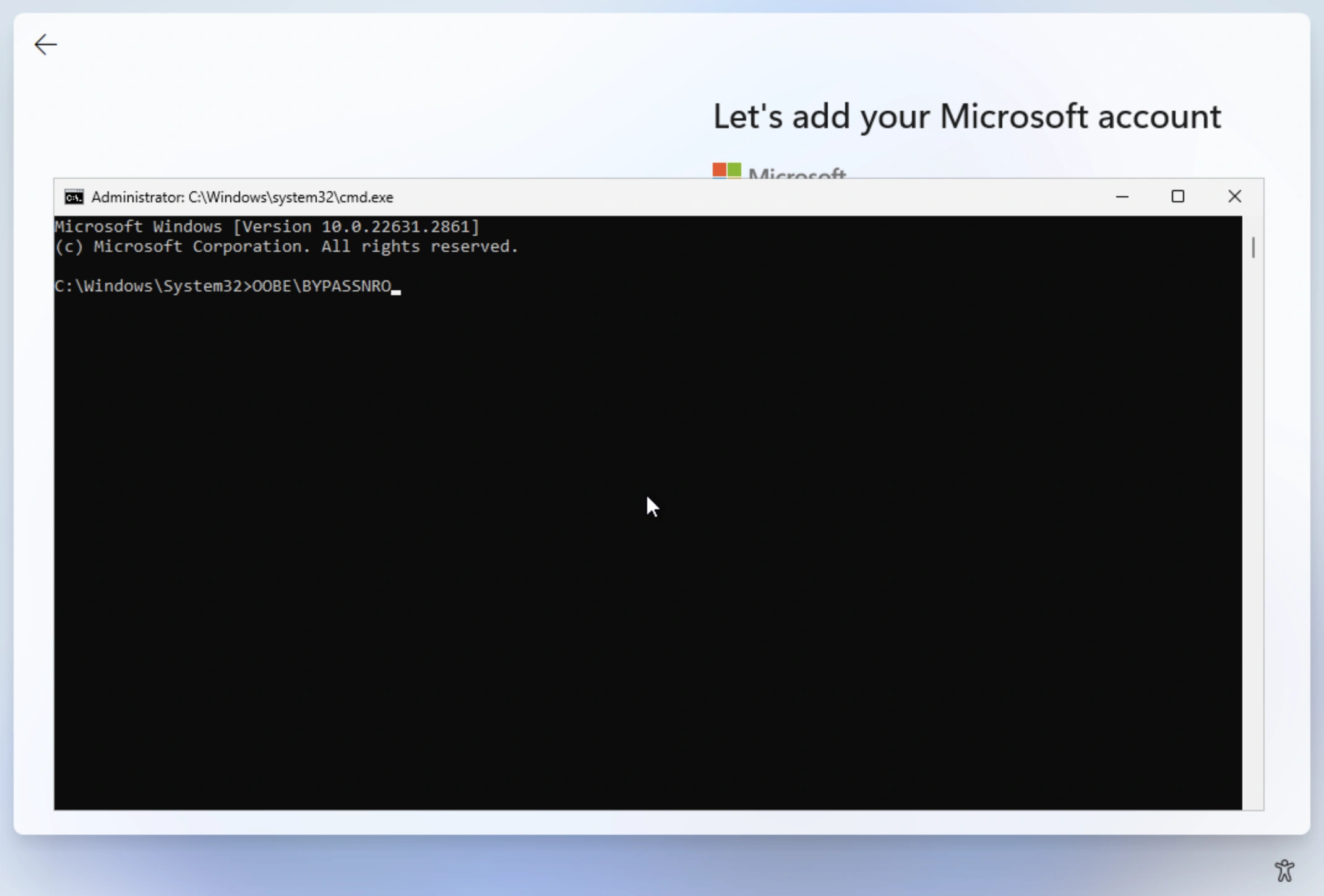This screenshot has height=896, width=1324.
Task: Click the back arrow at top left
Action: pos(45,44)
